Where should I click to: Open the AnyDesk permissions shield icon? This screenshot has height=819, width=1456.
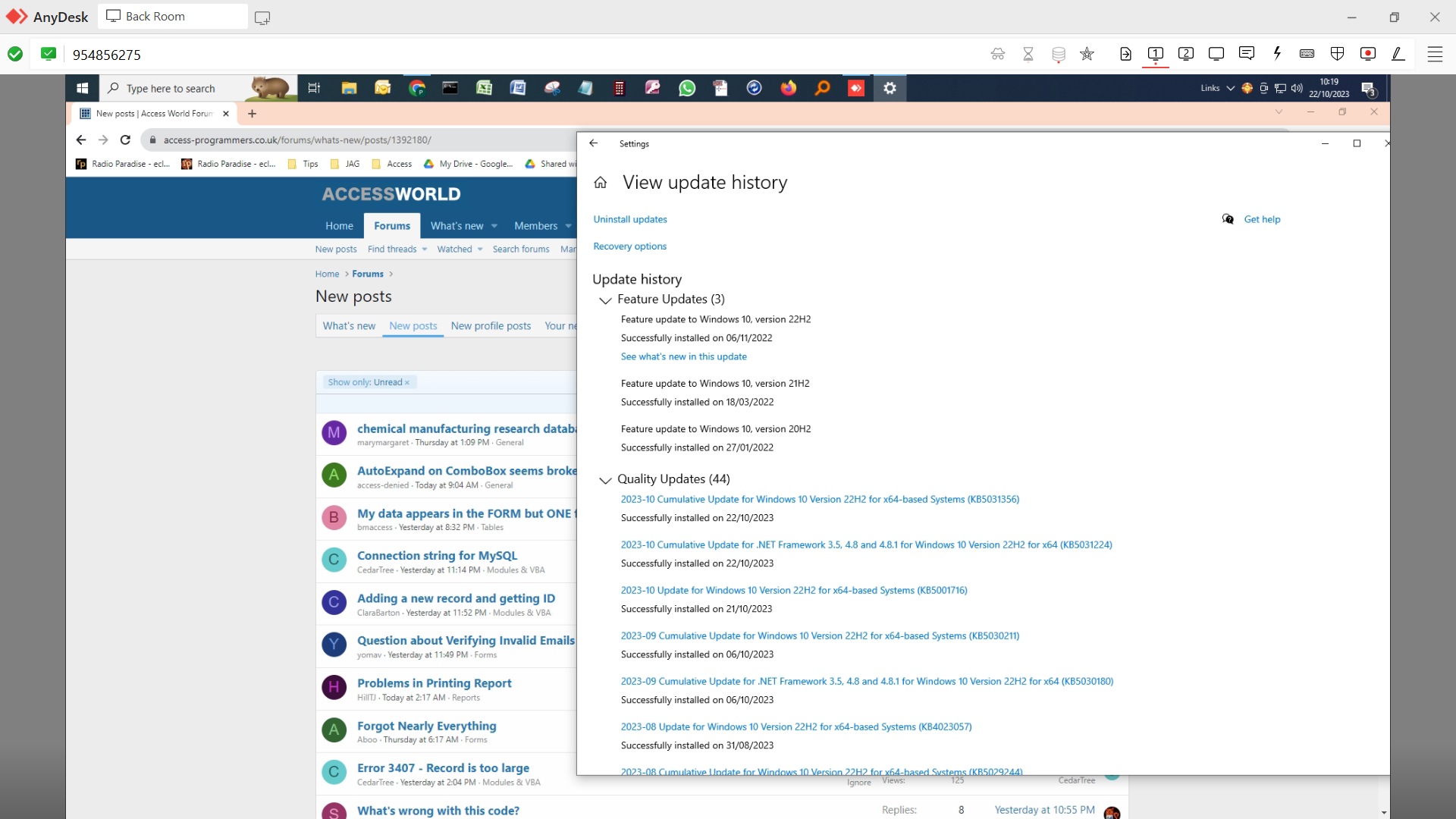1337,54
